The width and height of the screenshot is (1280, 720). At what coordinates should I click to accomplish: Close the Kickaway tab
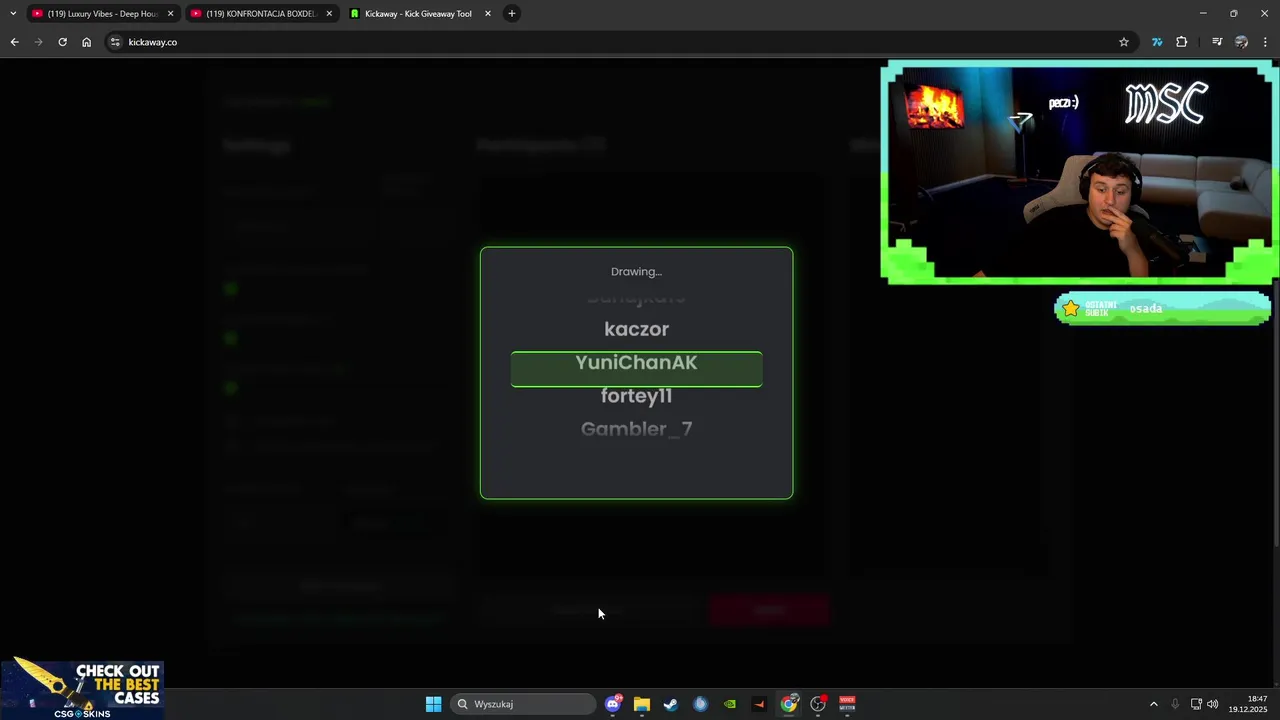[488, 13]
